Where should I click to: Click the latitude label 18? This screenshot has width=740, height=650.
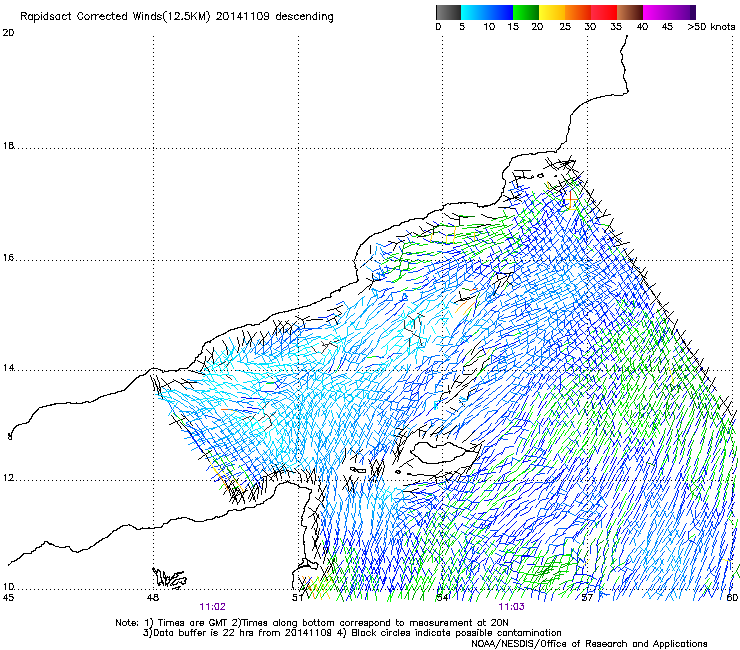pyautogui.click(x=8, y=146)
